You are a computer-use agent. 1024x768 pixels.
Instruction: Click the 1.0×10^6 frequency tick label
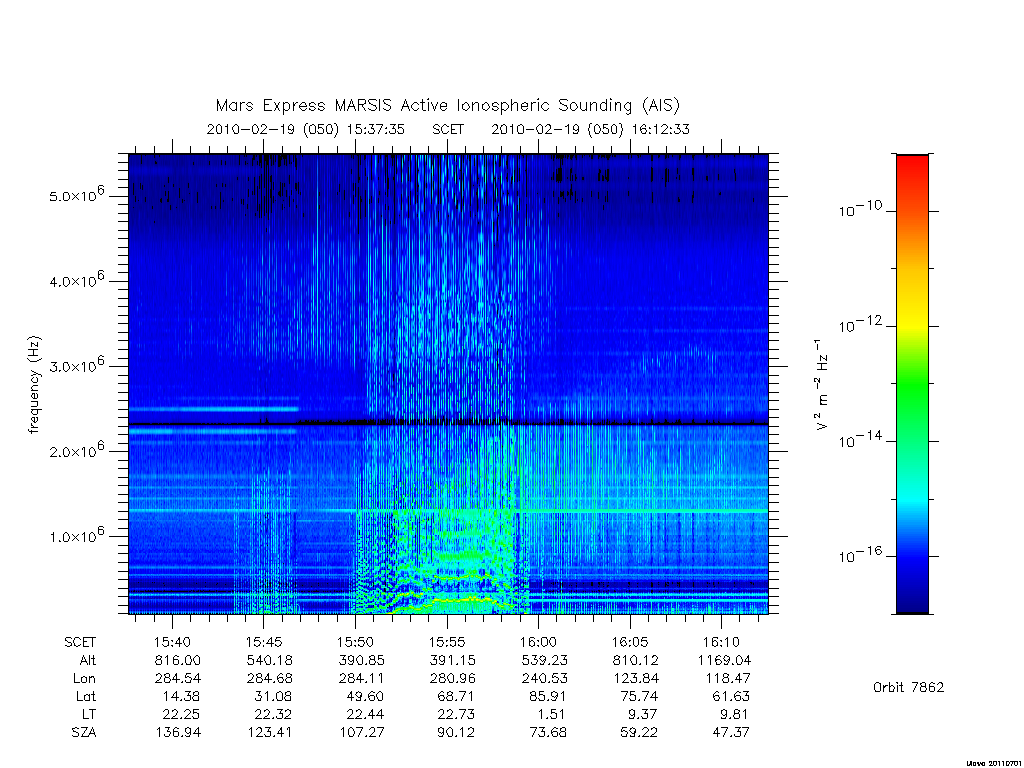pos(76,535)
